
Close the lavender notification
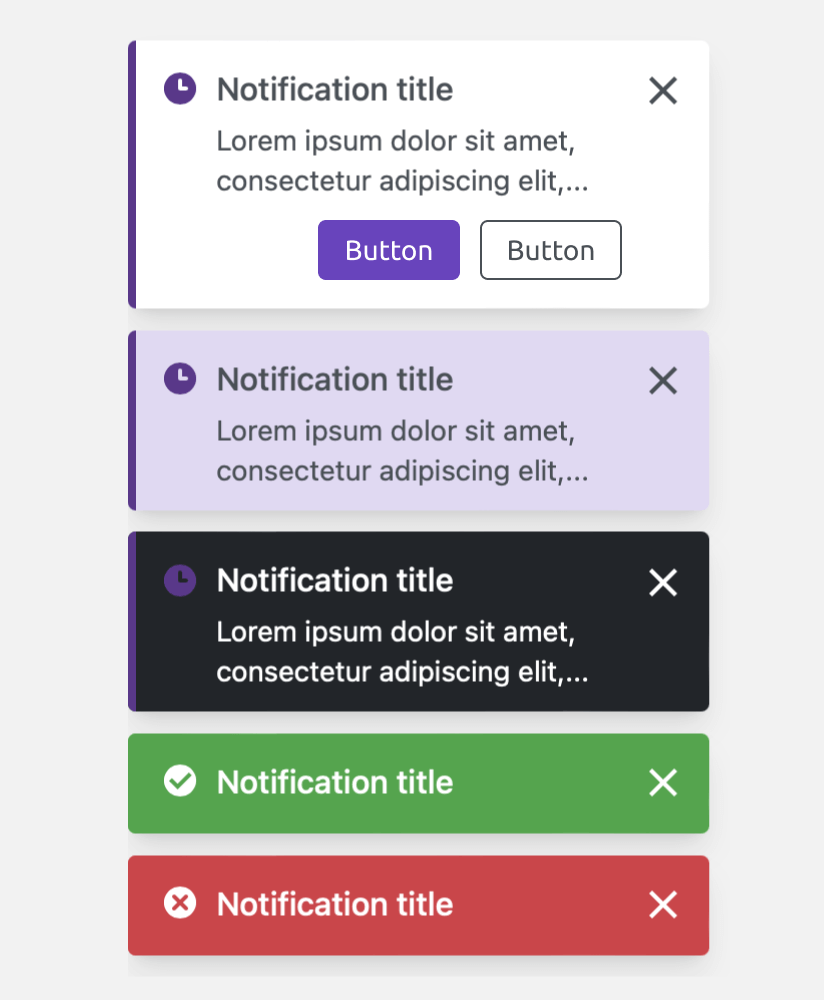coord(663,380)
